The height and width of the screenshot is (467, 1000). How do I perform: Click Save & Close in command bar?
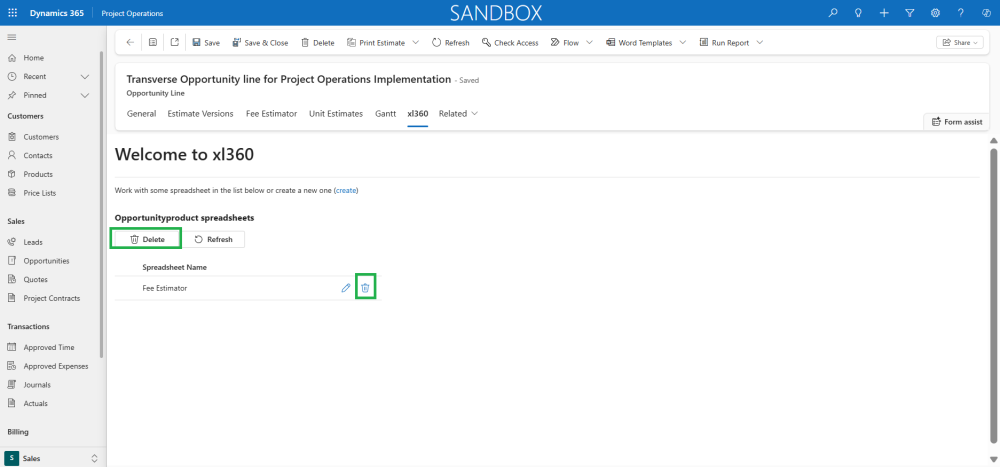[x=260, y=43]
